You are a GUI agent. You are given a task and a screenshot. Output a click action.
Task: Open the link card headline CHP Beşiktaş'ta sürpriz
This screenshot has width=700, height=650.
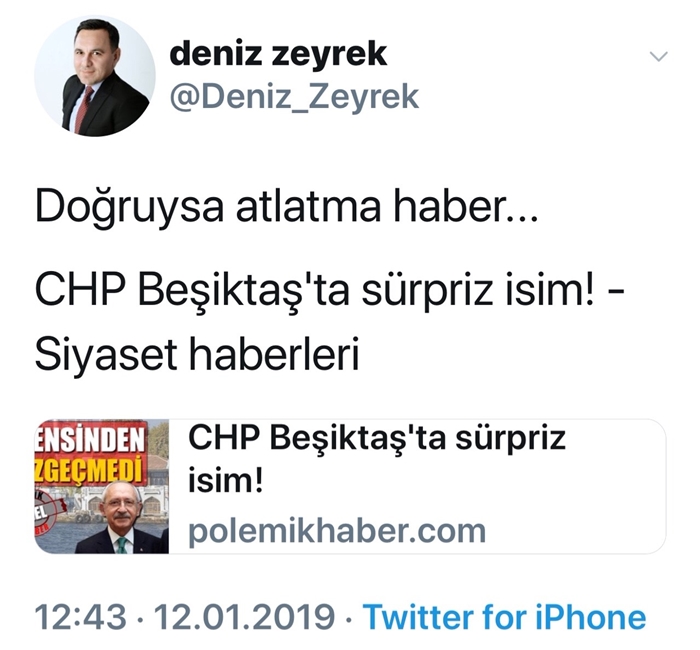377,438
